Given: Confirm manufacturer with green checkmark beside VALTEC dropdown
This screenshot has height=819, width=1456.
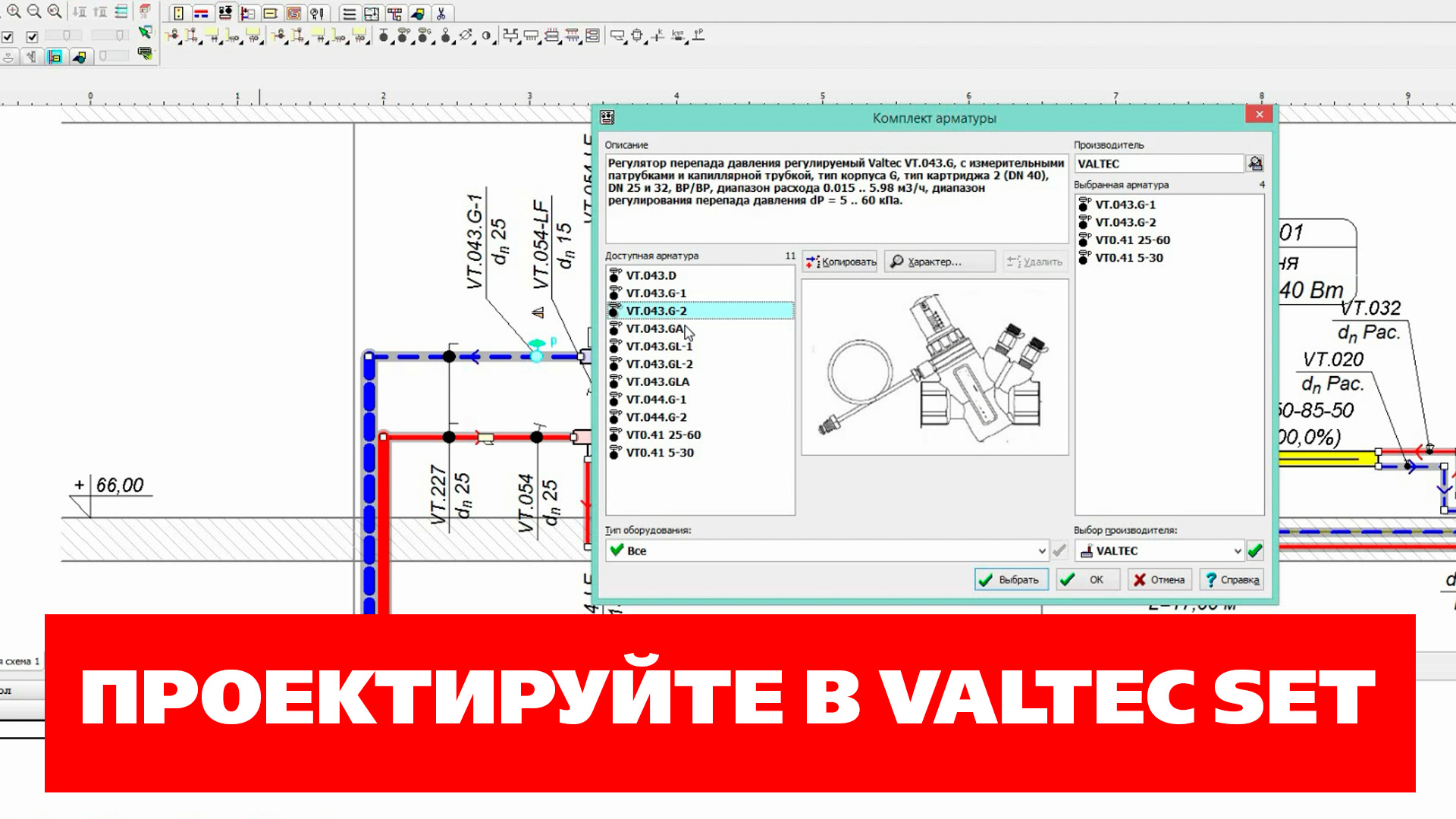Looking at the screenshot, I should [1255, 551].
